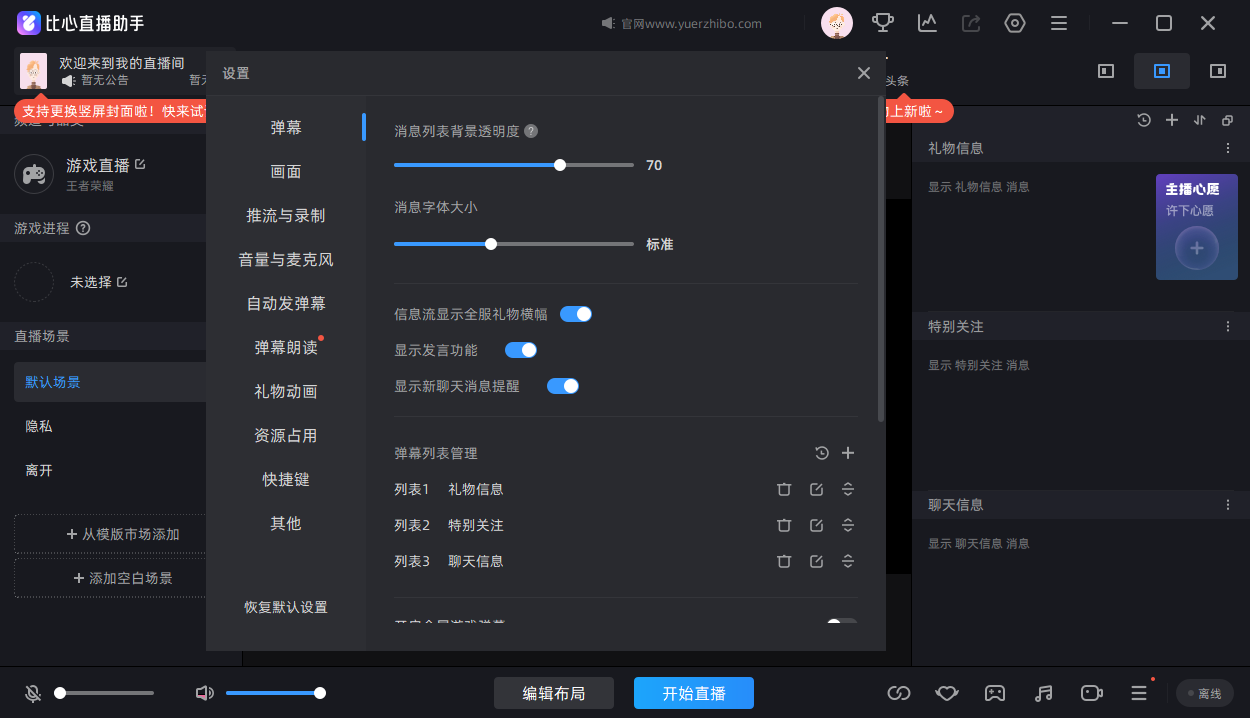Select the right-panel layout icon
This screenshot has width=1250, height=718.
tap(1218, 71)
